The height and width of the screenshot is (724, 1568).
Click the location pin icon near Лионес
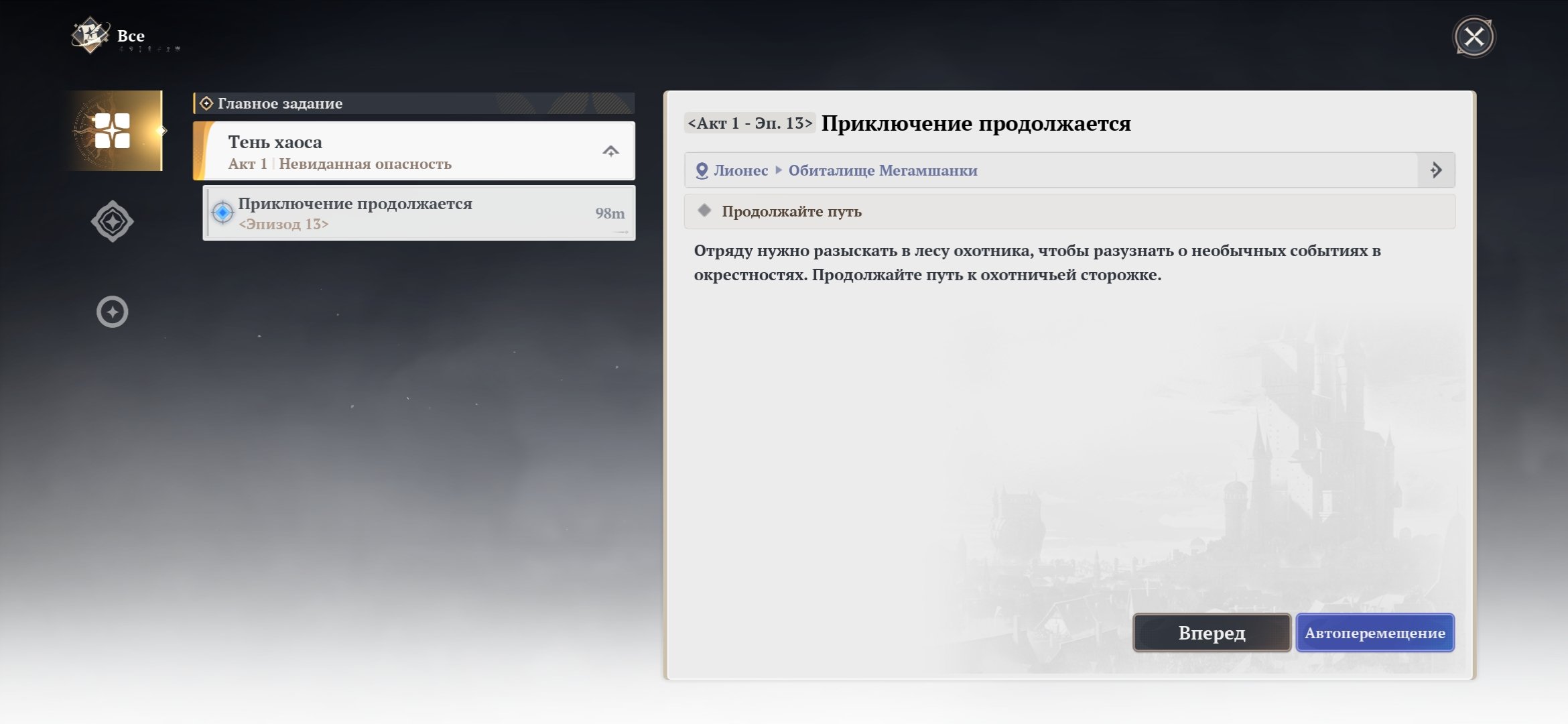tap(702, 171)
